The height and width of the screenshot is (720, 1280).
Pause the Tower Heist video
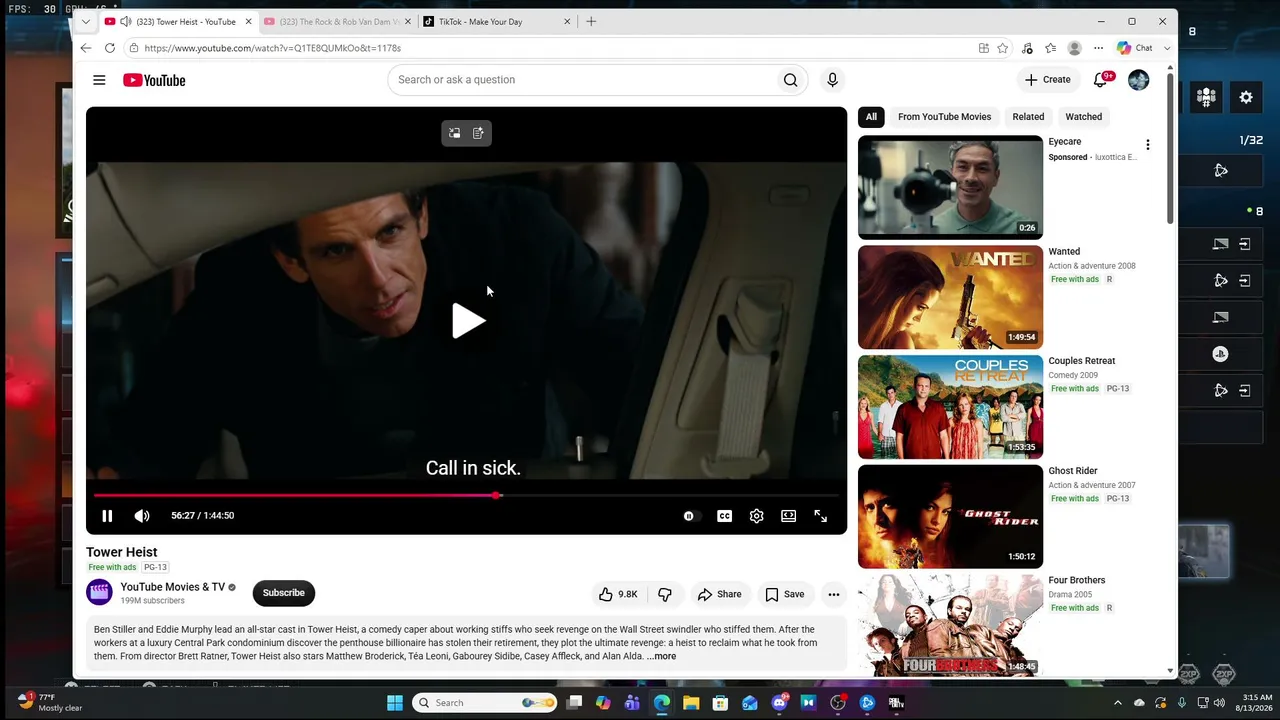[107, 516]
